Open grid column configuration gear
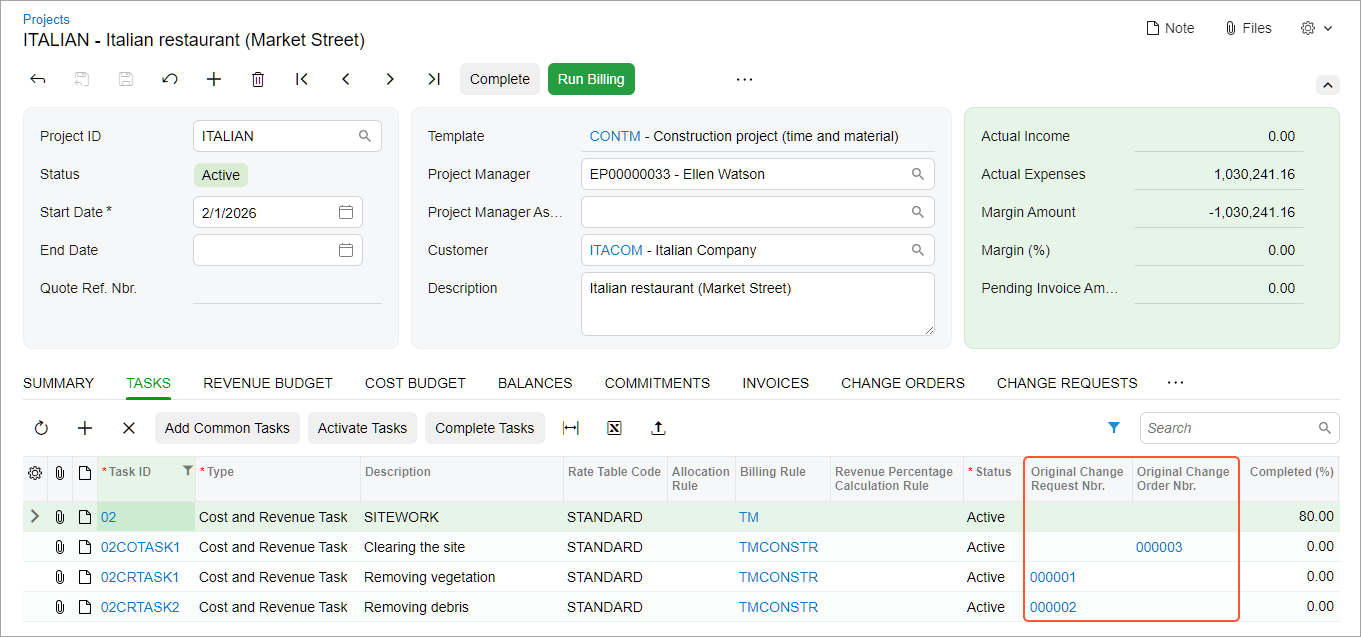 35,472
